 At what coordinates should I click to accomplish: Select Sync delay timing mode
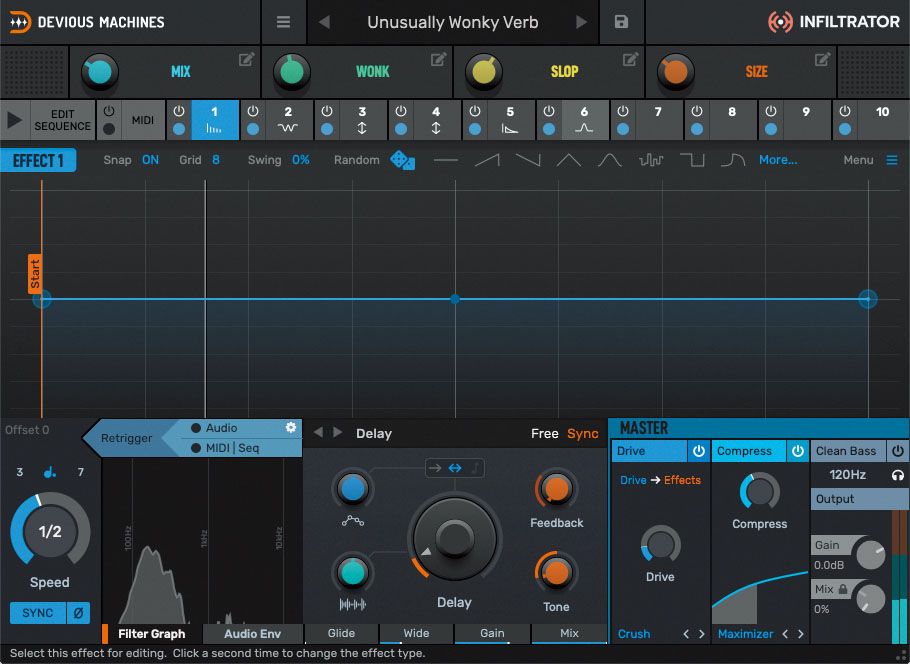(583, 434)
